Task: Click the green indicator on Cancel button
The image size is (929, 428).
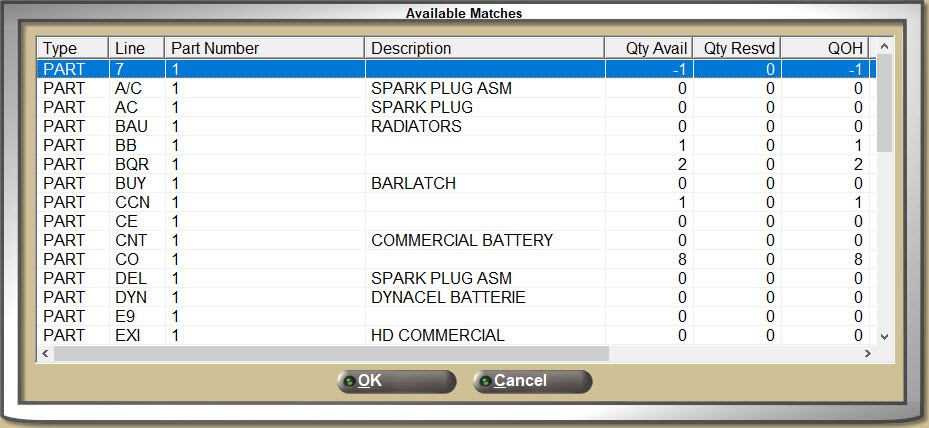Action: tap(485, 381)
